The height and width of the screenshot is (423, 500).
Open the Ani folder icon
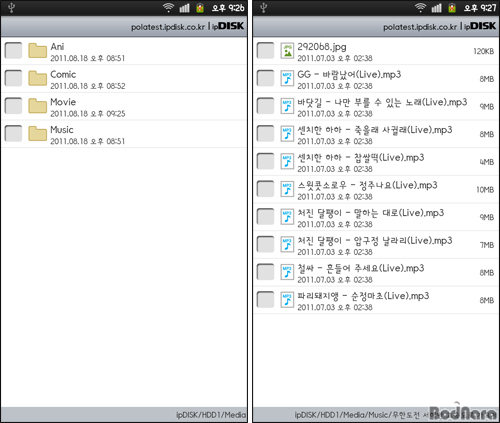[x=37, y=51]
